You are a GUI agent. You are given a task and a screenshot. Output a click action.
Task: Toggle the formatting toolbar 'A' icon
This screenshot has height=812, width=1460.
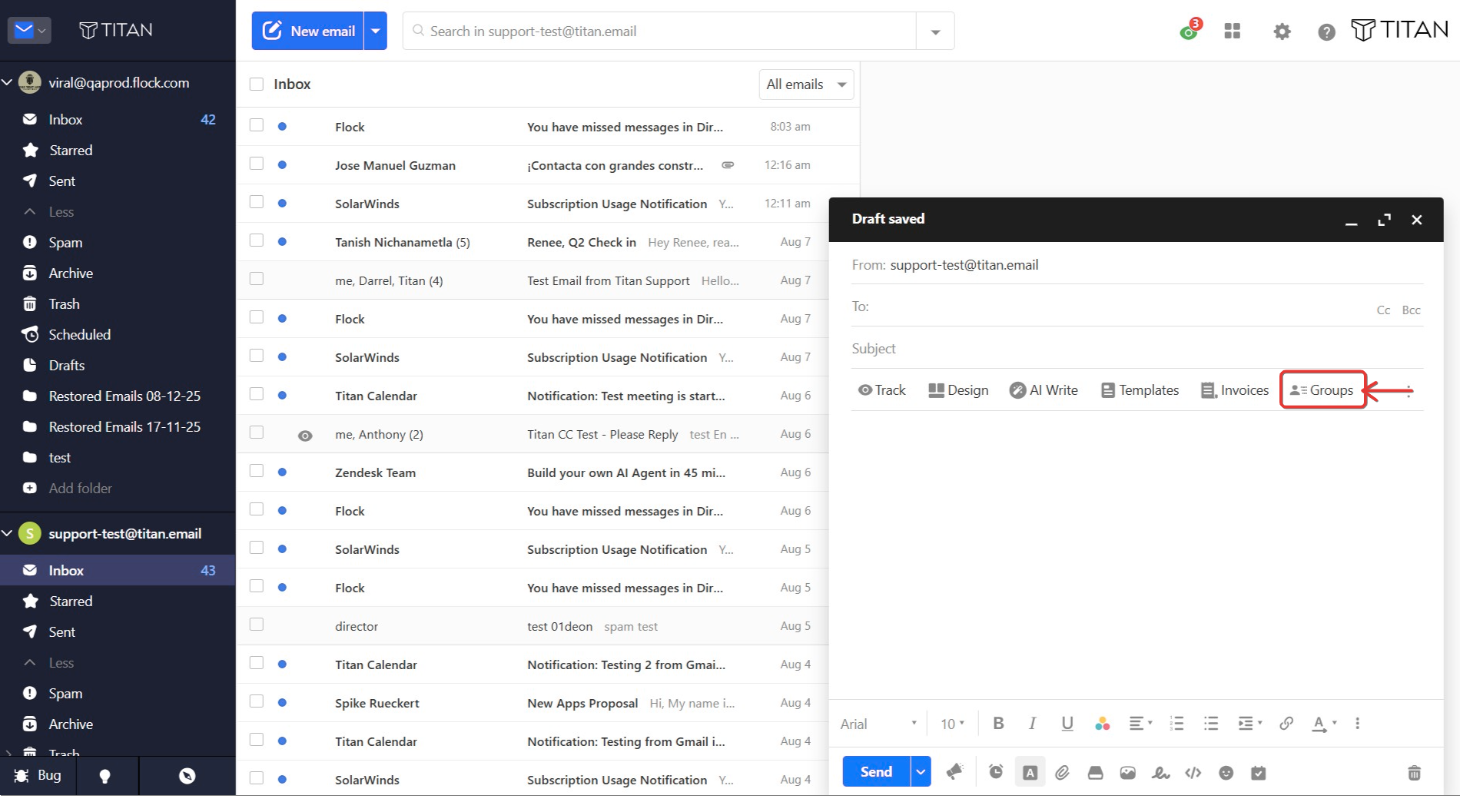point(1030,772)
